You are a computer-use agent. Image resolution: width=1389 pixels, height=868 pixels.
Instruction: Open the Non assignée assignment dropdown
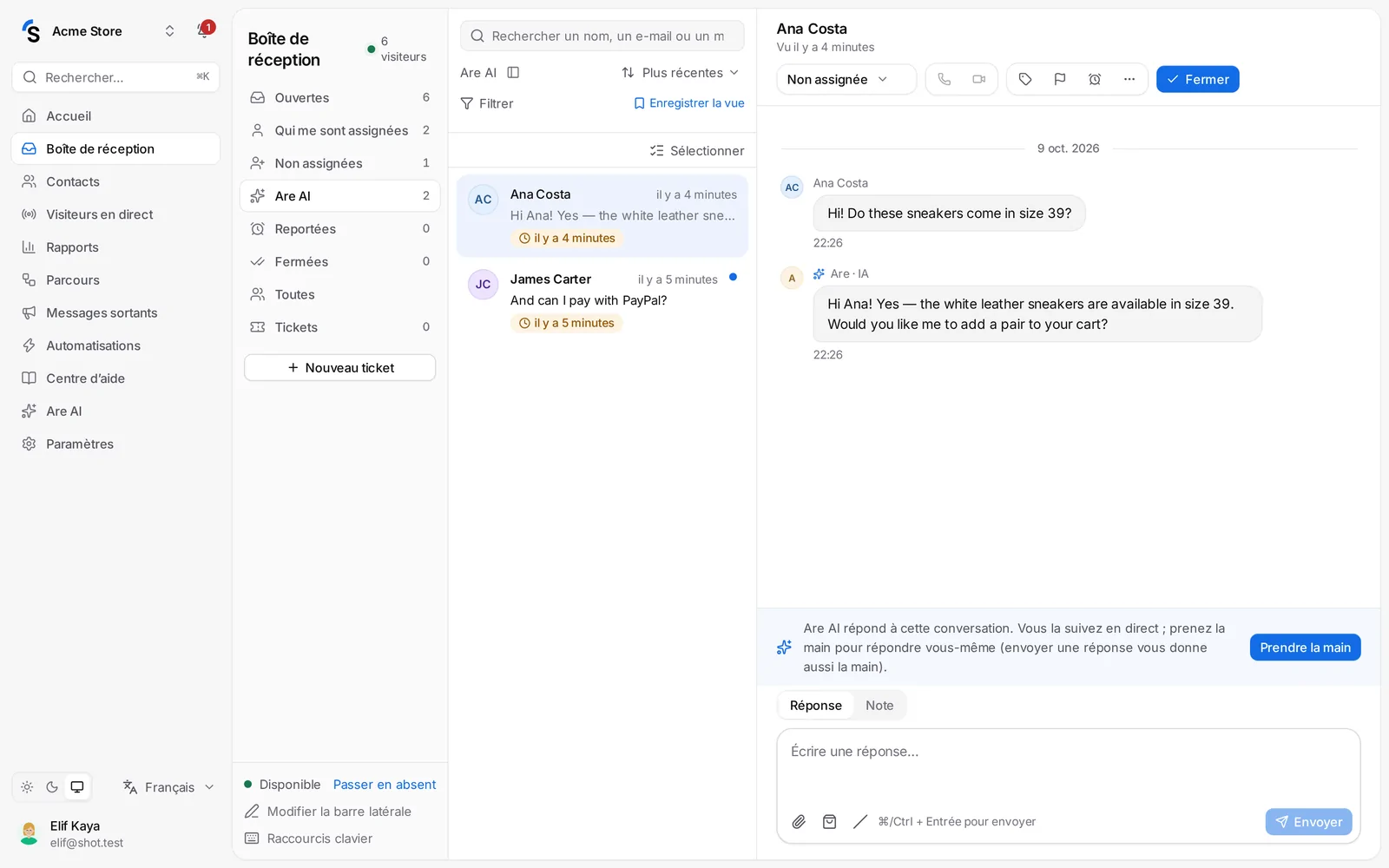pyautogui.click(x=846, y=79)
